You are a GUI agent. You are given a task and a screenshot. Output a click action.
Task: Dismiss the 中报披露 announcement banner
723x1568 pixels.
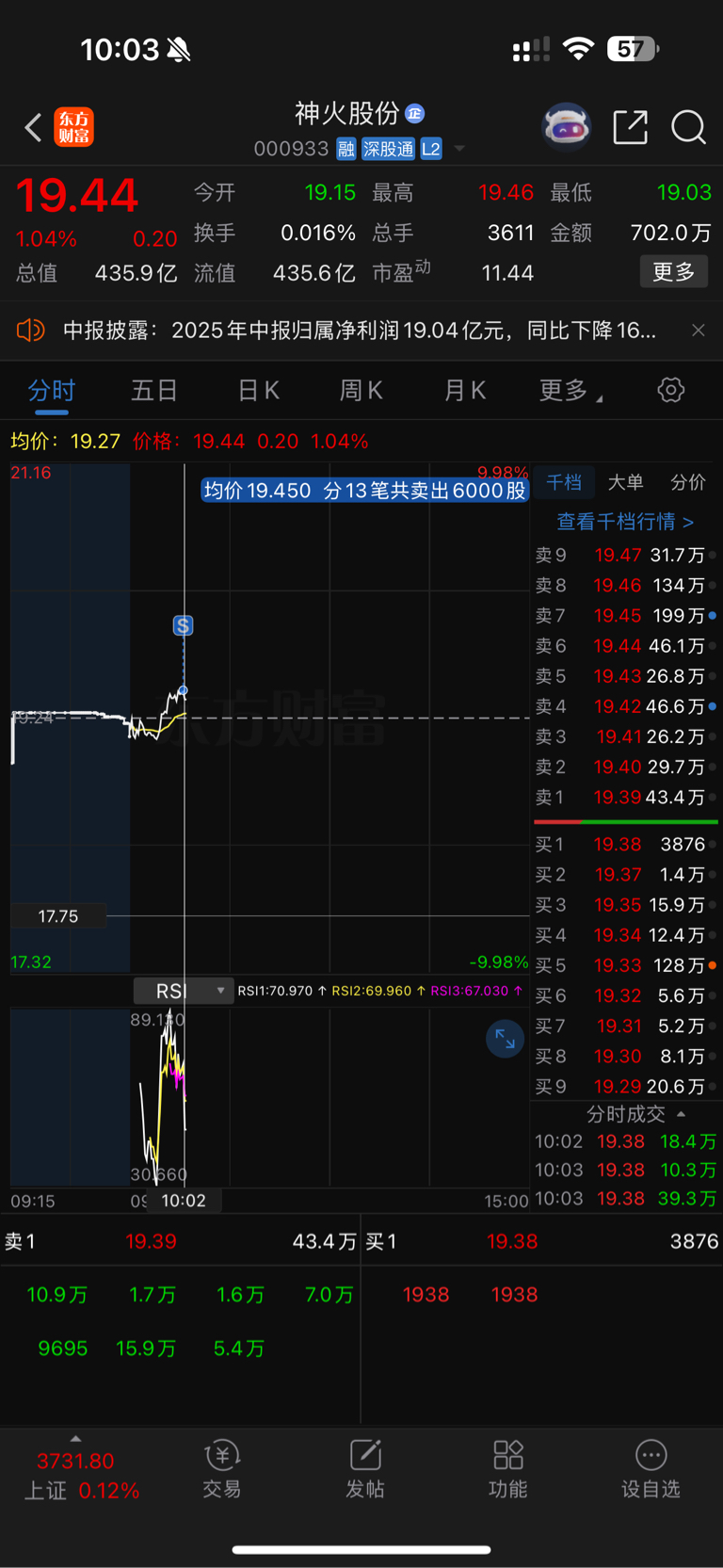point(698,330)
